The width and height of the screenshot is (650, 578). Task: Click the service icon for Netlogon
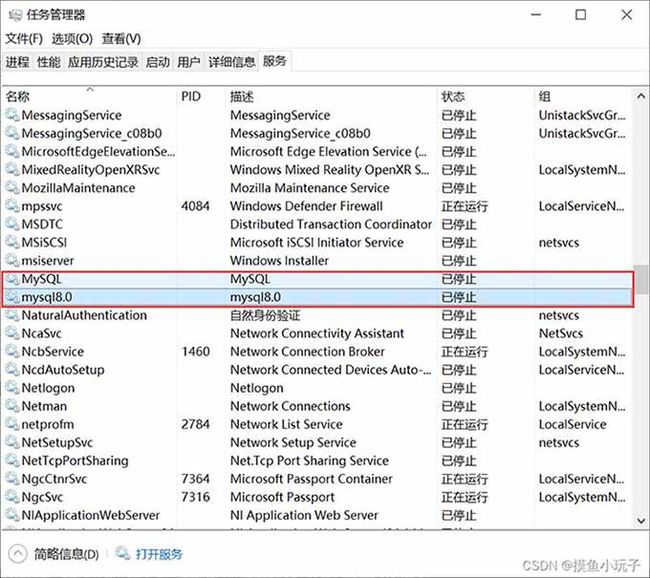coord(12,388)
